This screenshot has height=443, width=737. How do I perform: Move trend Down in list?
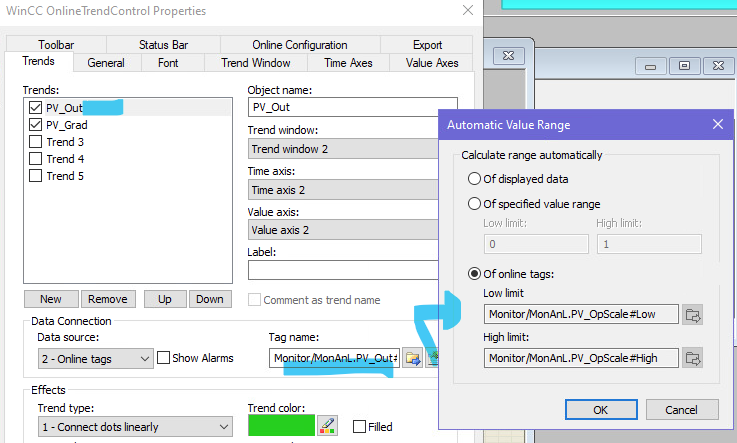coord(210,299)
